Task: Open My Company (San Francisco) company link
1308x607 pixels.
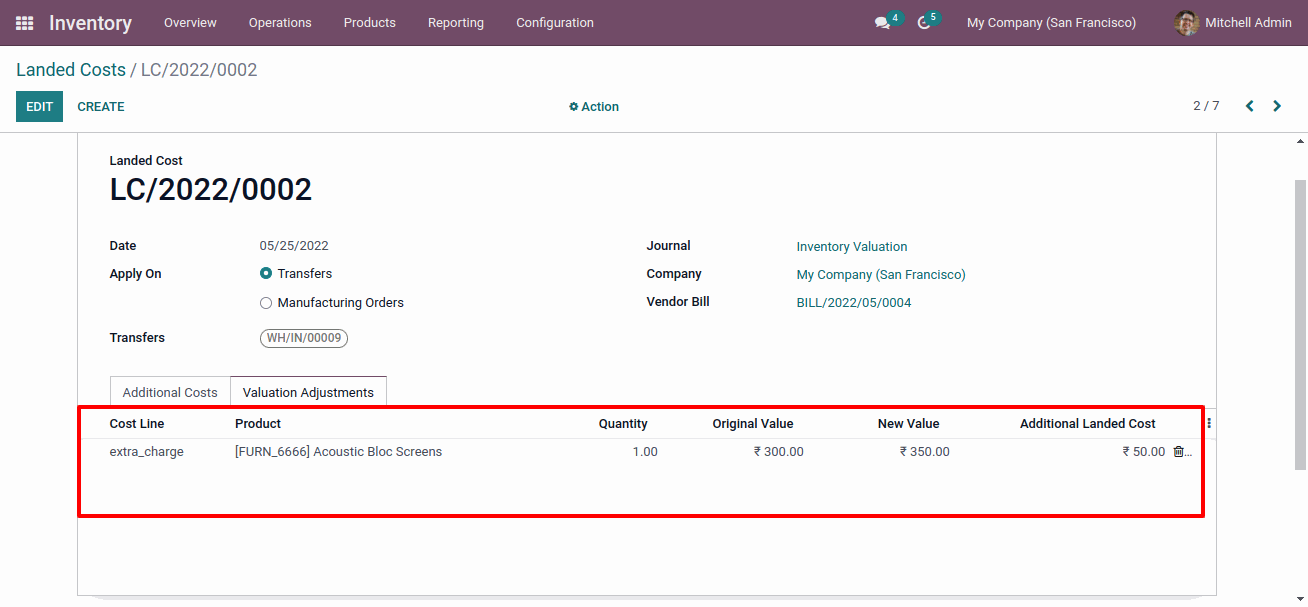Action: [x=881, y=274]
